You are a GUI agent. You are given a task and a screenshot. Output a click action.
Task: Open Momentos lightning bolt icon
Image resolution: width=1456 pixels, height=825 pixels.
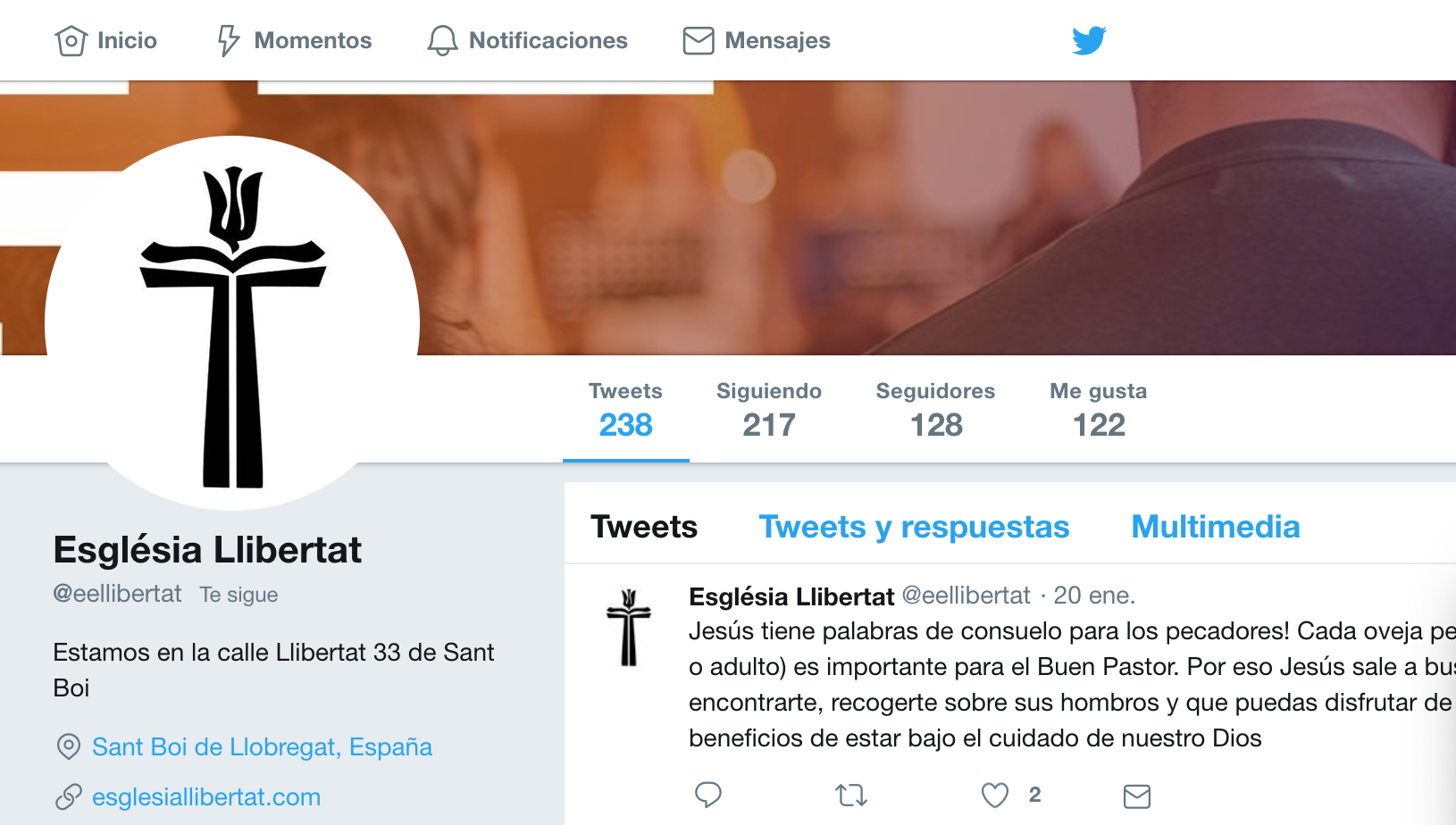tap(229, 41)
